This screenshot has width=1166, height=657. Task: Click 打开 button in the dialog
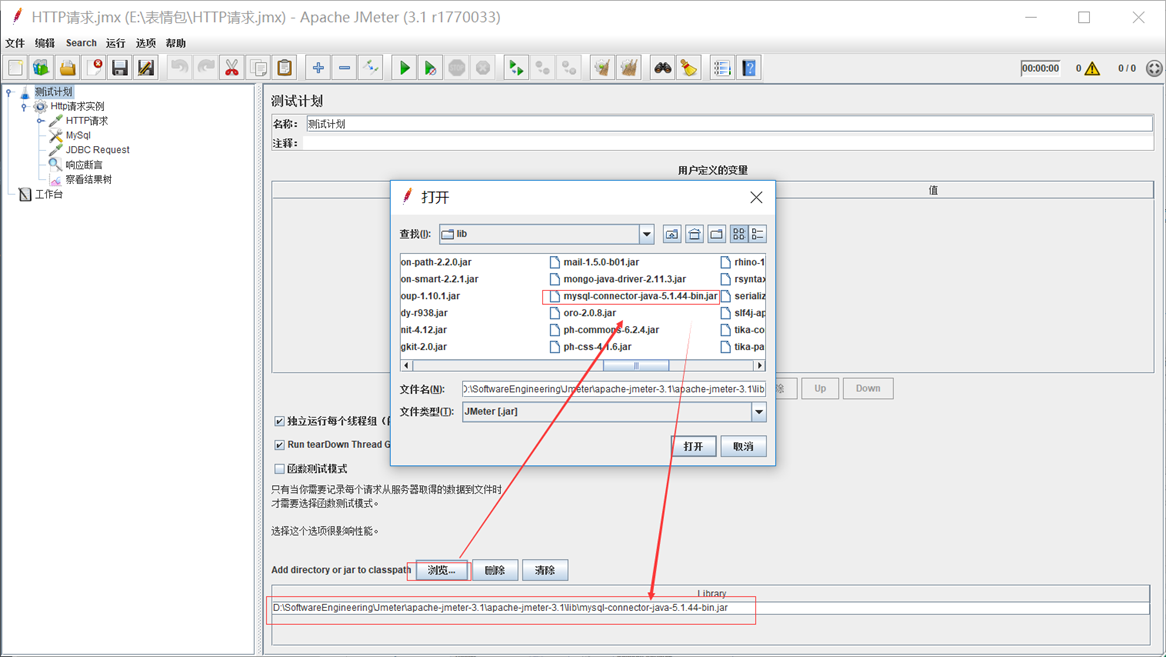693,446
